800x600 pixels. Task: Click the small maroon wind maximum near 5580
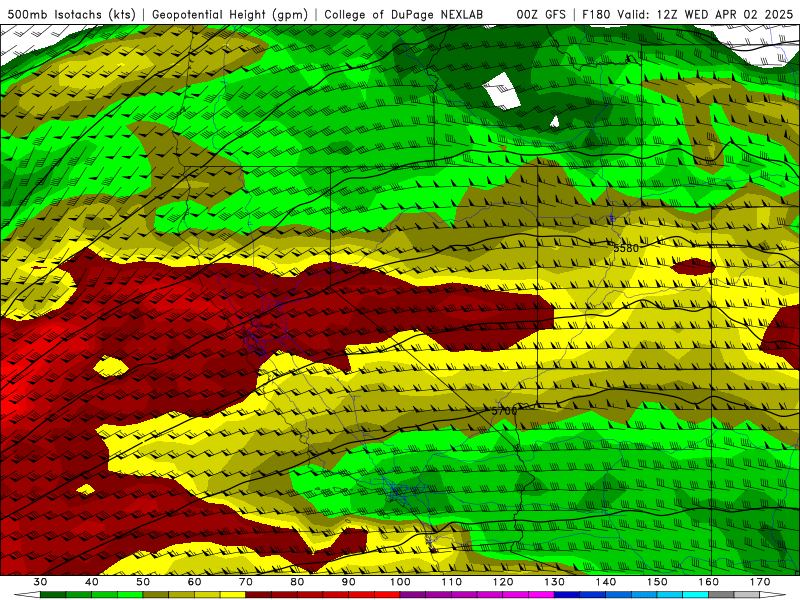[693, 266]
